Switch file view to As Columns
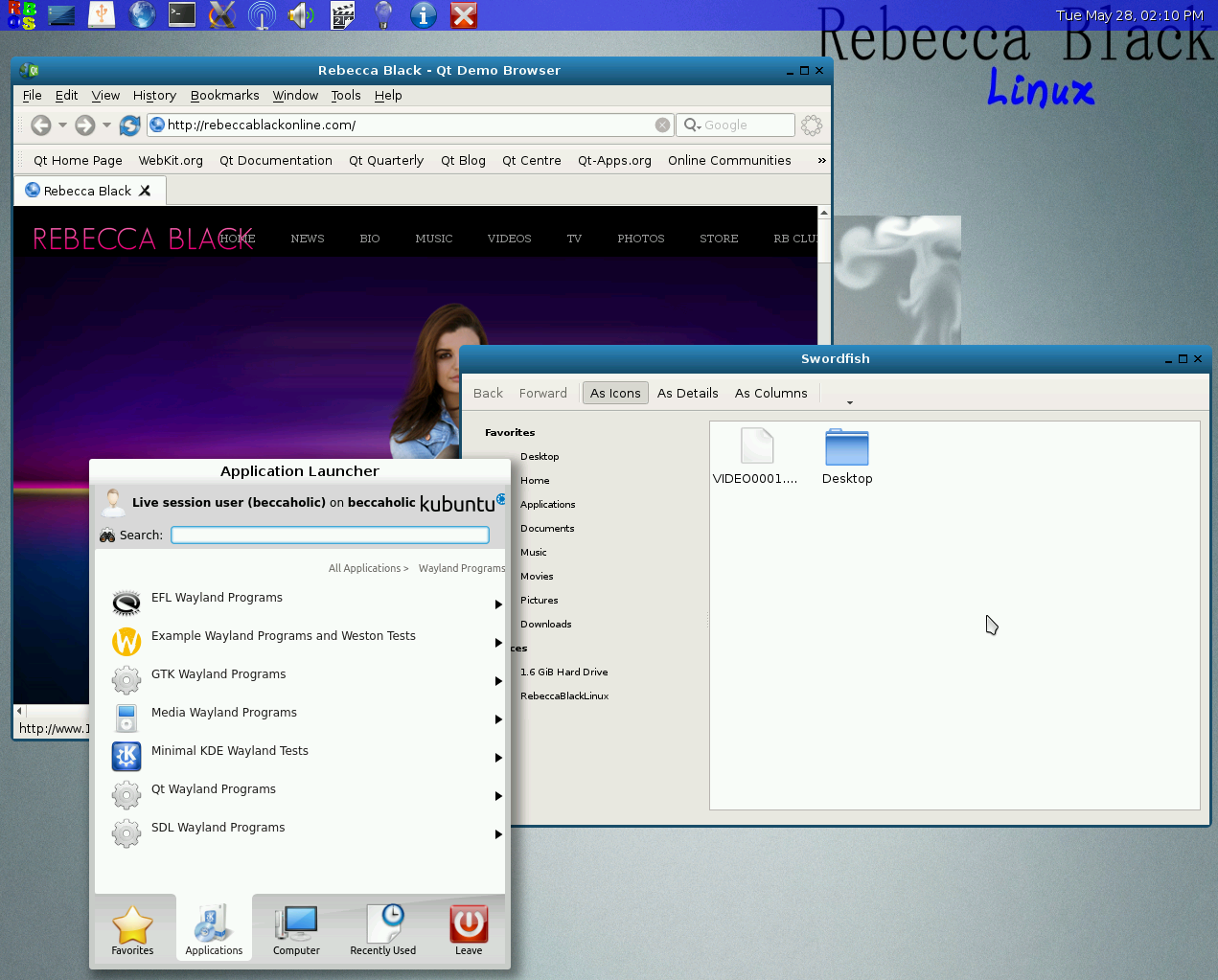The height and width of the screenshot is (980, 1218). [770, 393]
